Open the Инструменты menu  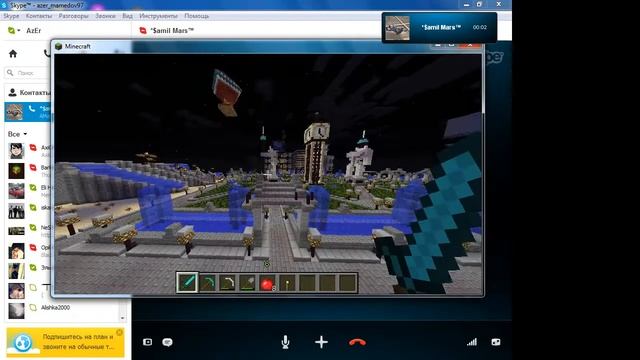pos(158,16)
